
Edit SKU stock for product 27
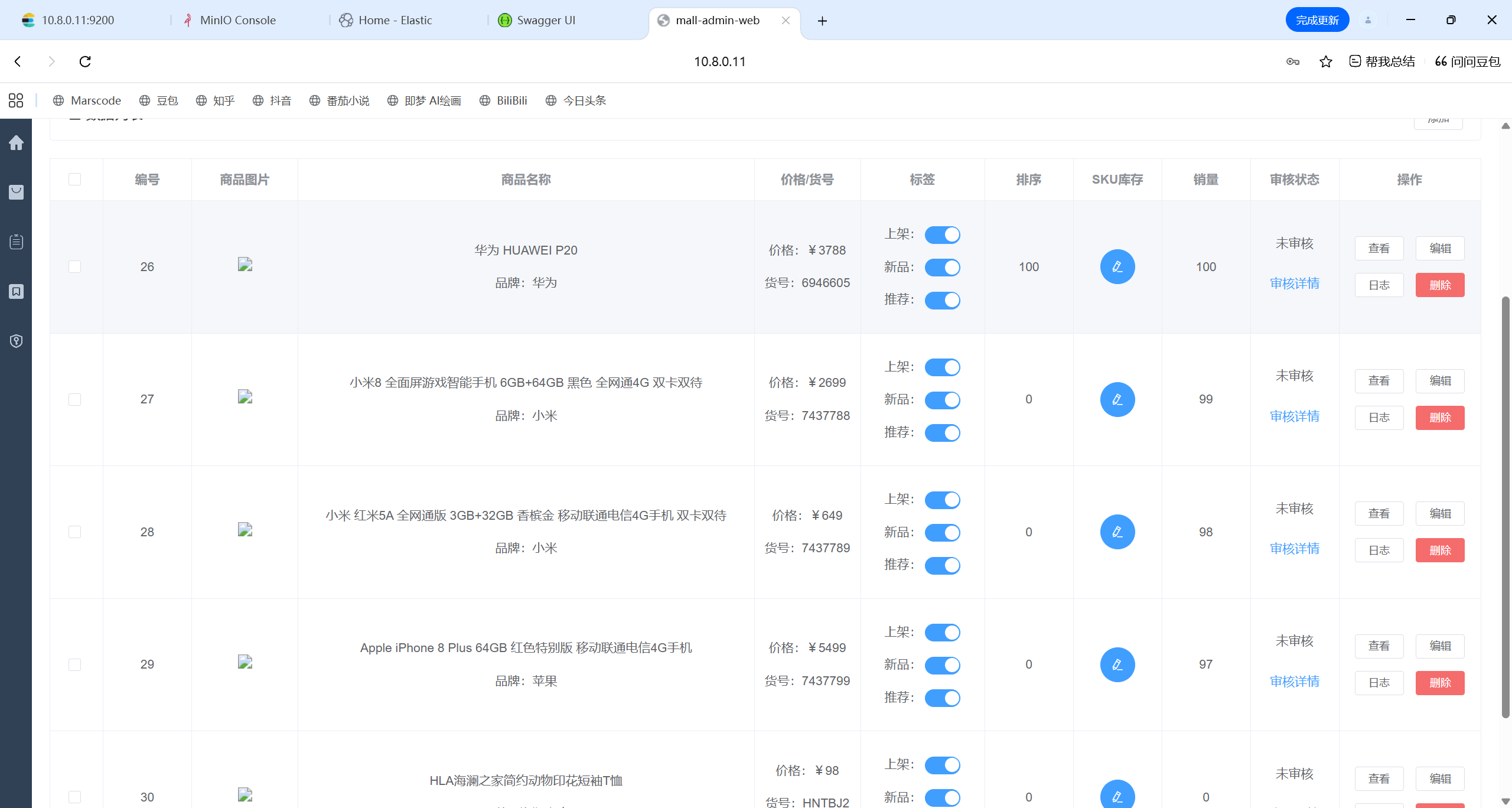point(1117,399)
